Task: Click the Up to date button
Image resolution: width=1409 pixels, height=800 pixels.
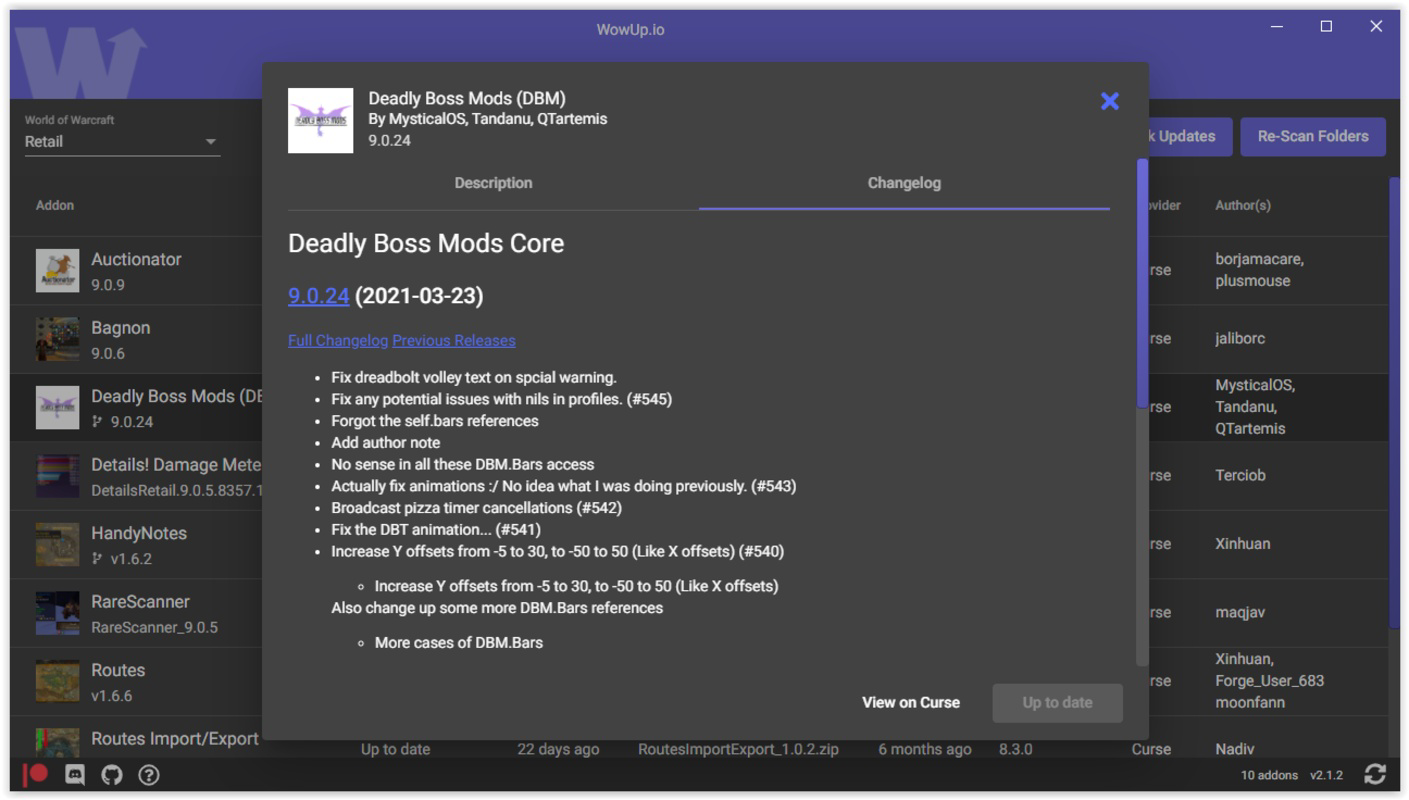Action: coord(1057,703)
